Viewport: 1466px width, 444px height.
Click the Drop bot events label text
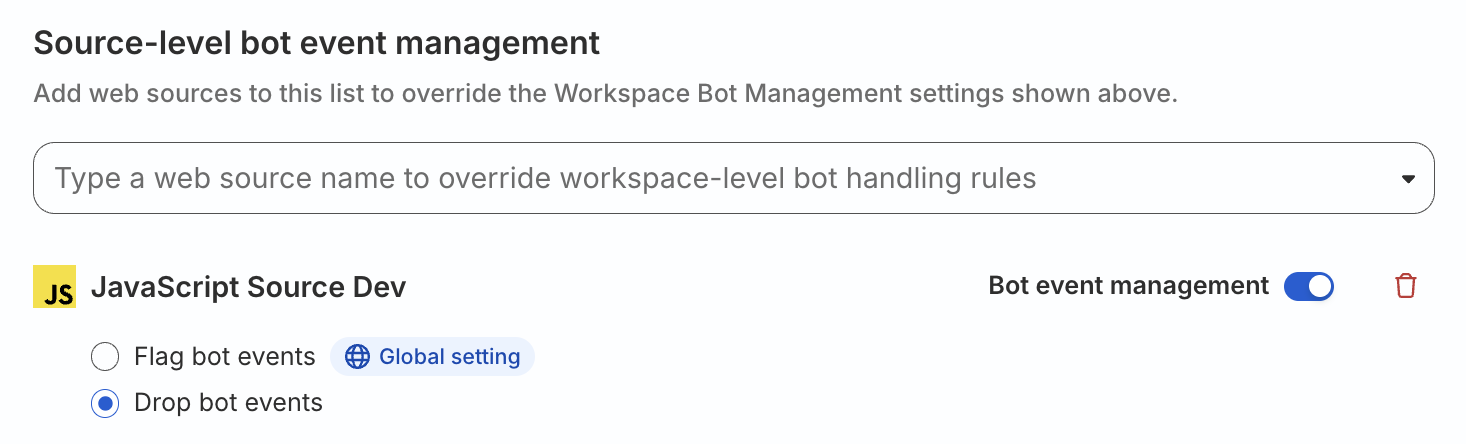coord(228,403)
